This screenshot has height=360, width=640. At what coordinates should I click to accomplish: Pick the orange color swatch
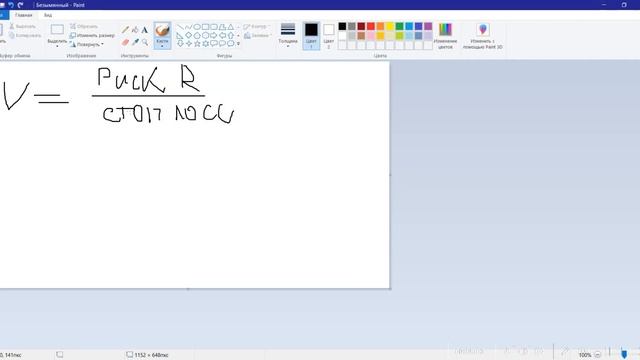click(380, 27)
